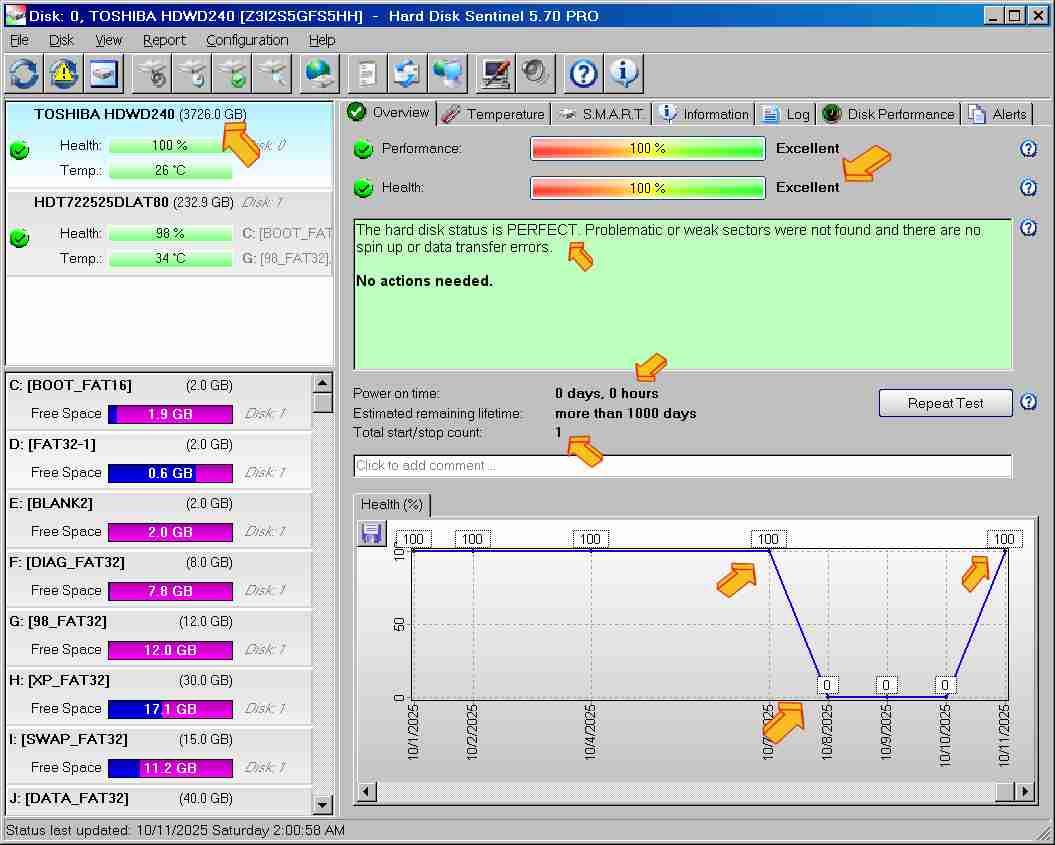This screenshot has height=845, width=1055.
Task: Click the speaker sound toolbar icon
Action: click(535, 74)
